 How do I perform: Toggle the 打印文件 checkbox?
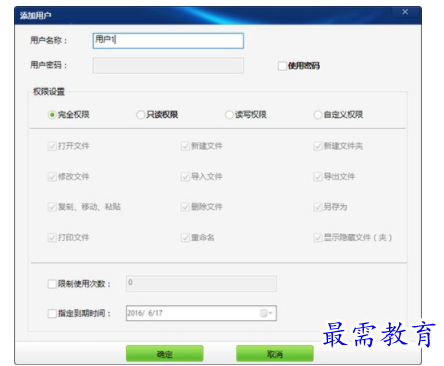(52, 238)
